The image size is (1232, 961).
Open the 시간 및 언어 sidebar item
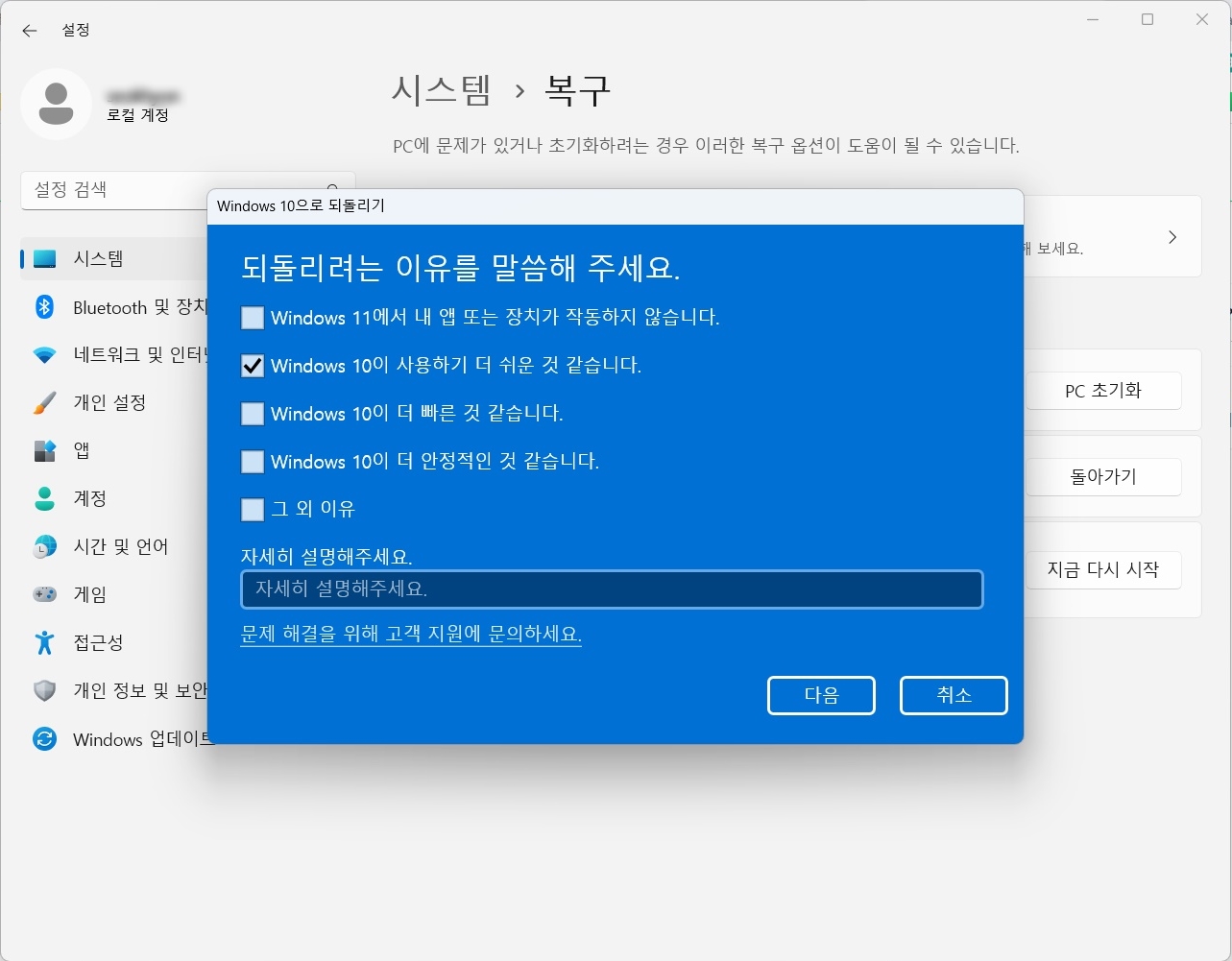point(113,546)
